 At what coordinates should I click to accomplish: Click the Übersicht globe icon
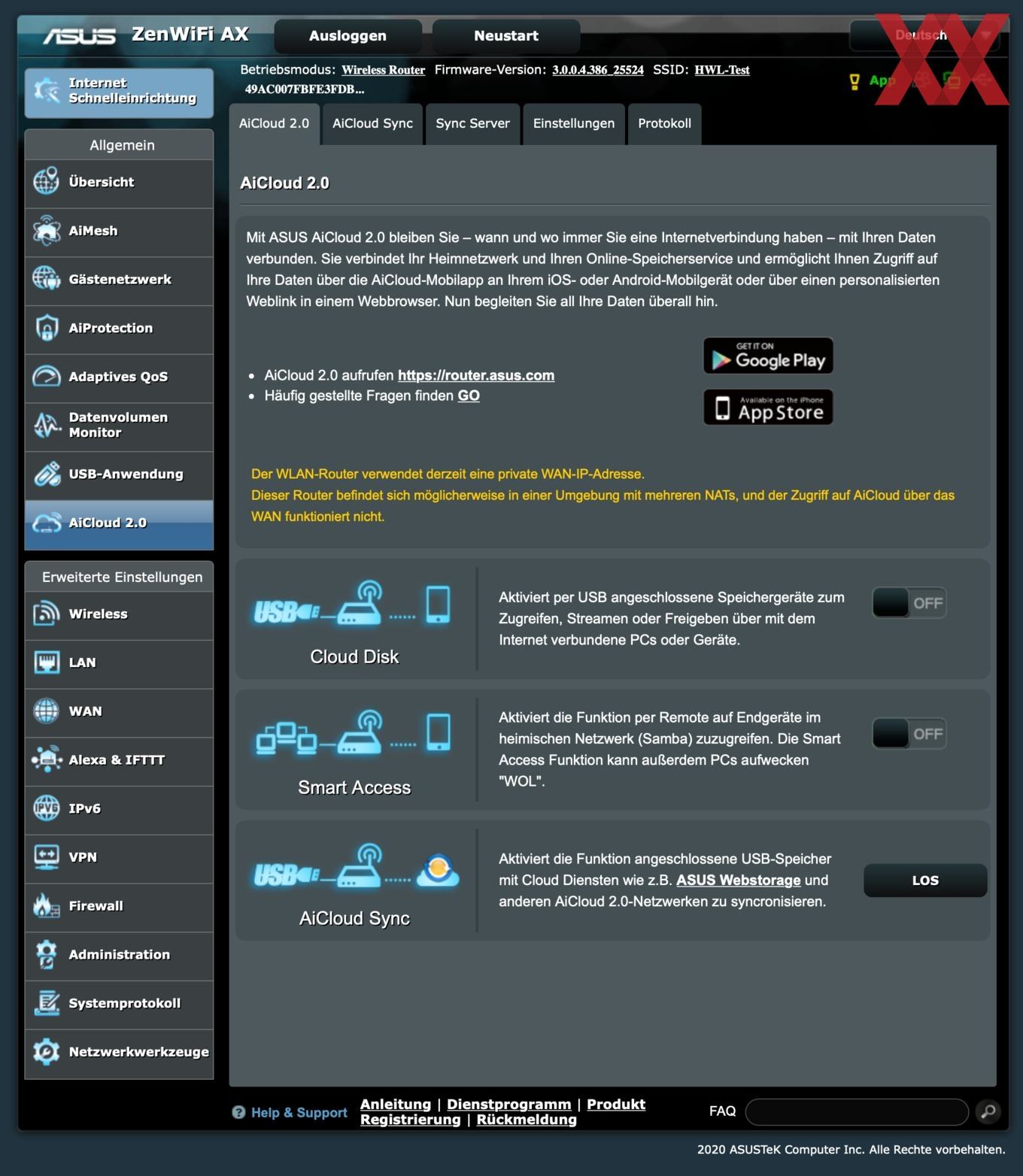point(46,181)
